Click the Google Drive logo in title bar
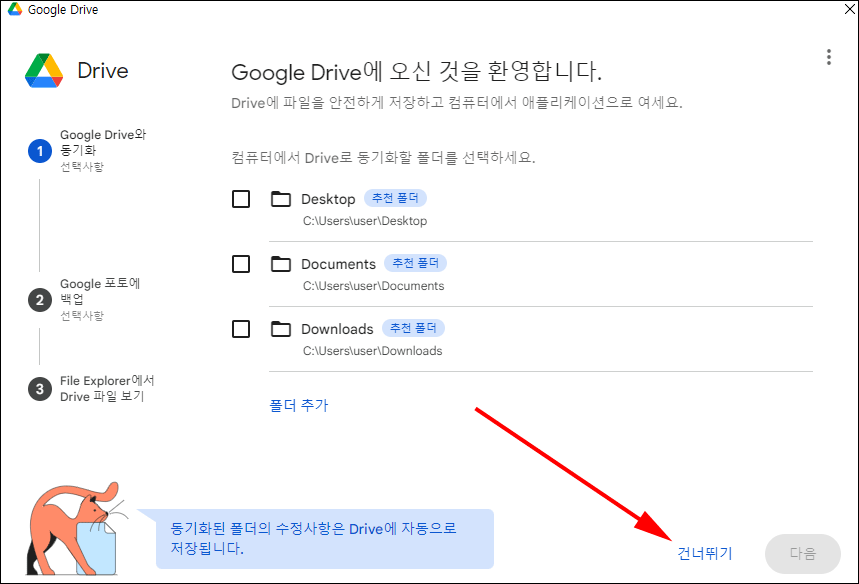859x584 pixels. point(14,9)
